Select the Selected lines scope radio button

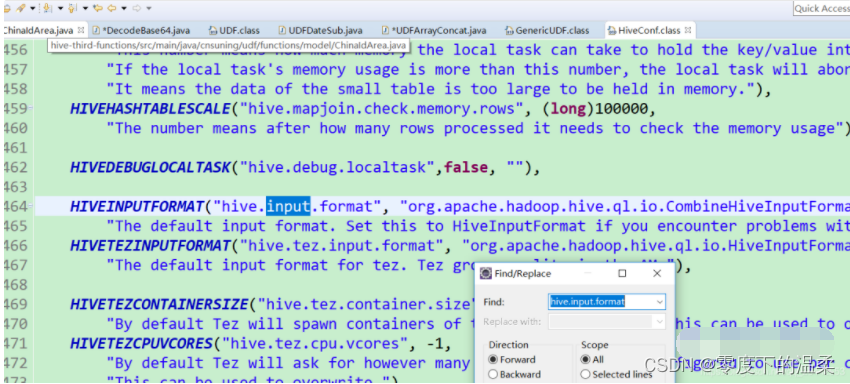[x=585, y=374]
